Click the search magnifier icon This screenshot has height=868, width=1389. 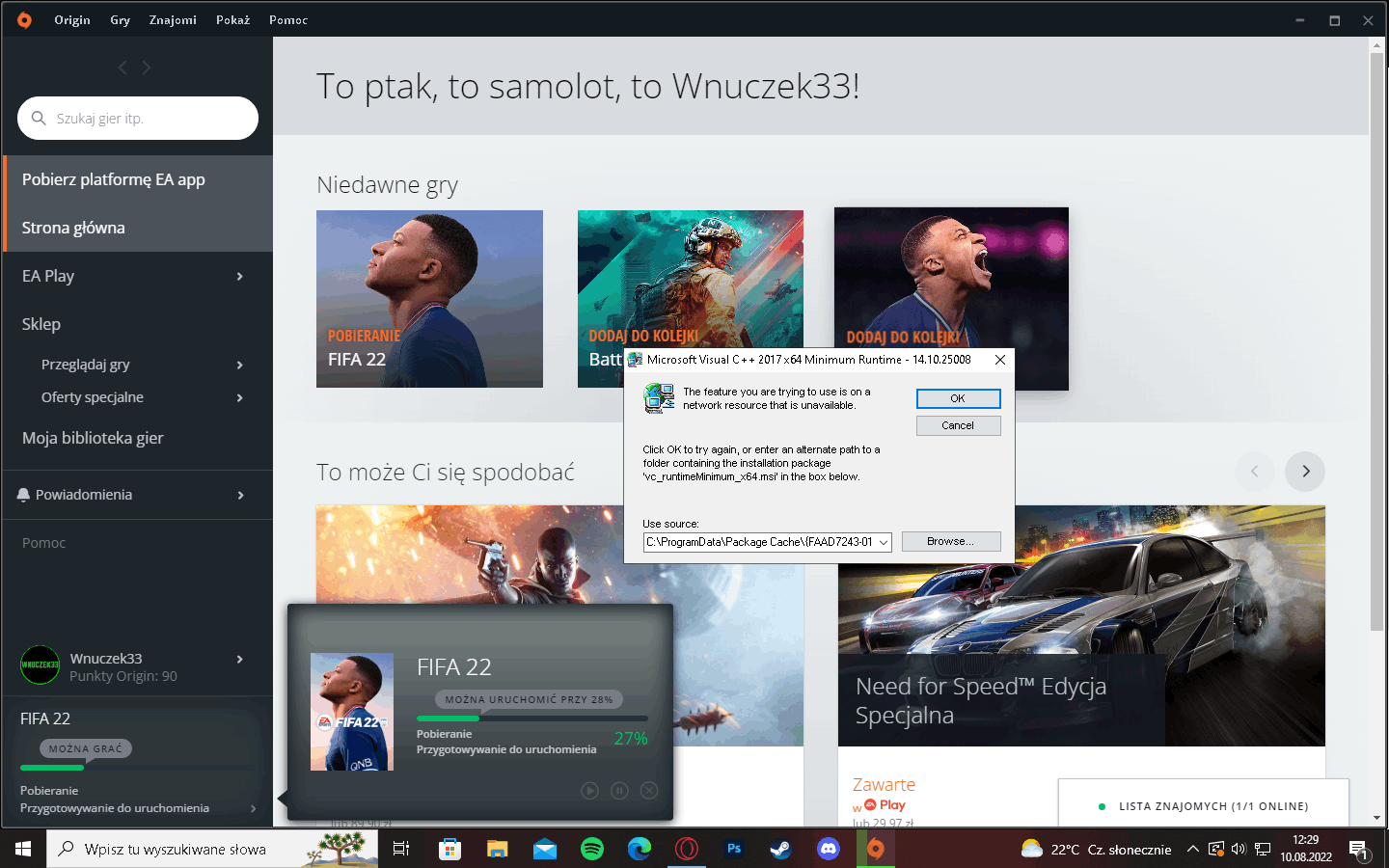pyautogui.click(x=39, y=118)
